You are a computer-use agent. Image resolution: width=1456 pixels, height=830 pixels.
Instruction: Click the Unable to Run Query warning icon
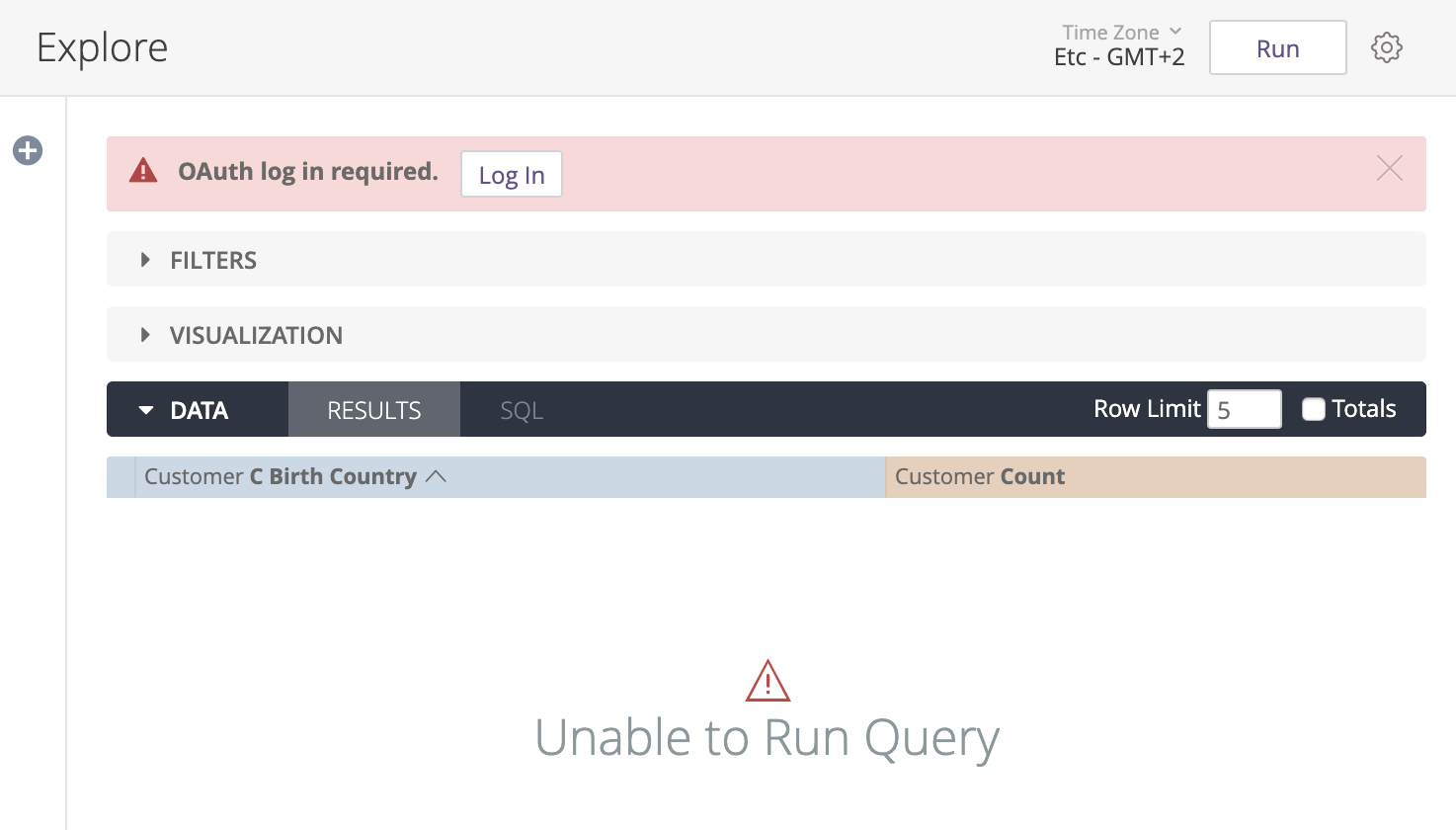(x=767, y=680)
